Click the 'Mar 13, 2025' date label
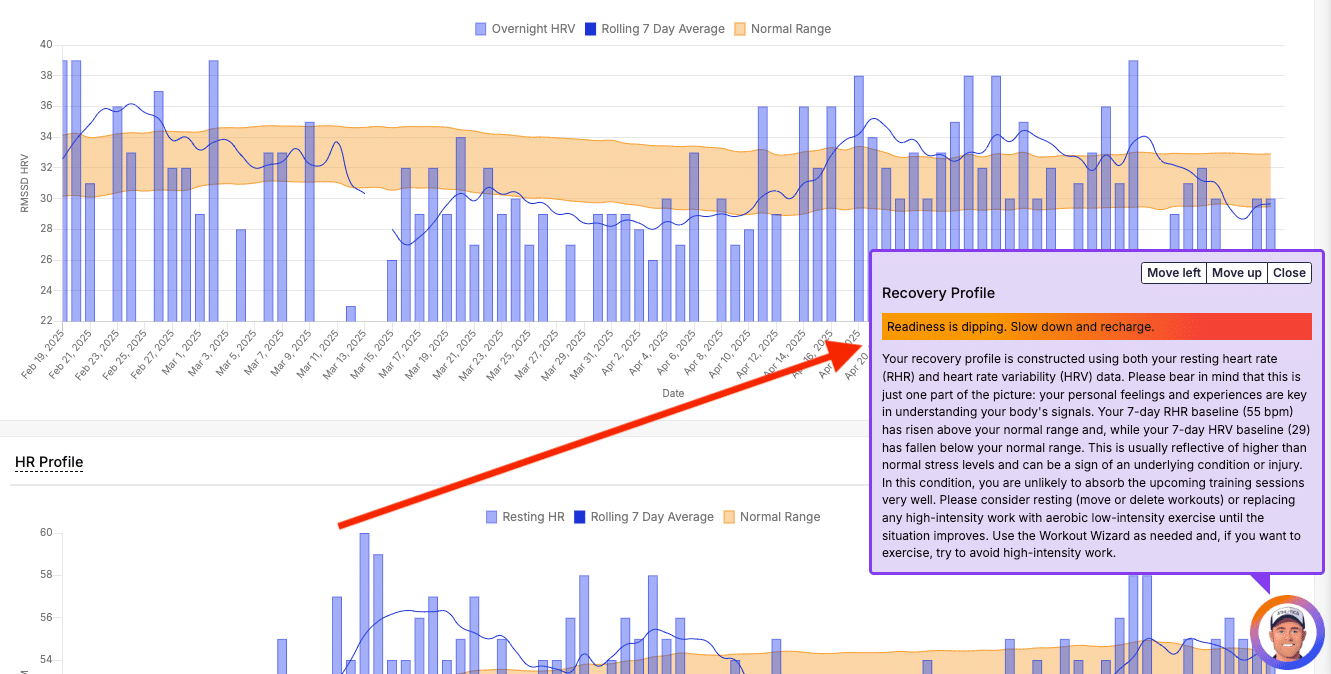1331x674 pixels. tap(345, 354)
